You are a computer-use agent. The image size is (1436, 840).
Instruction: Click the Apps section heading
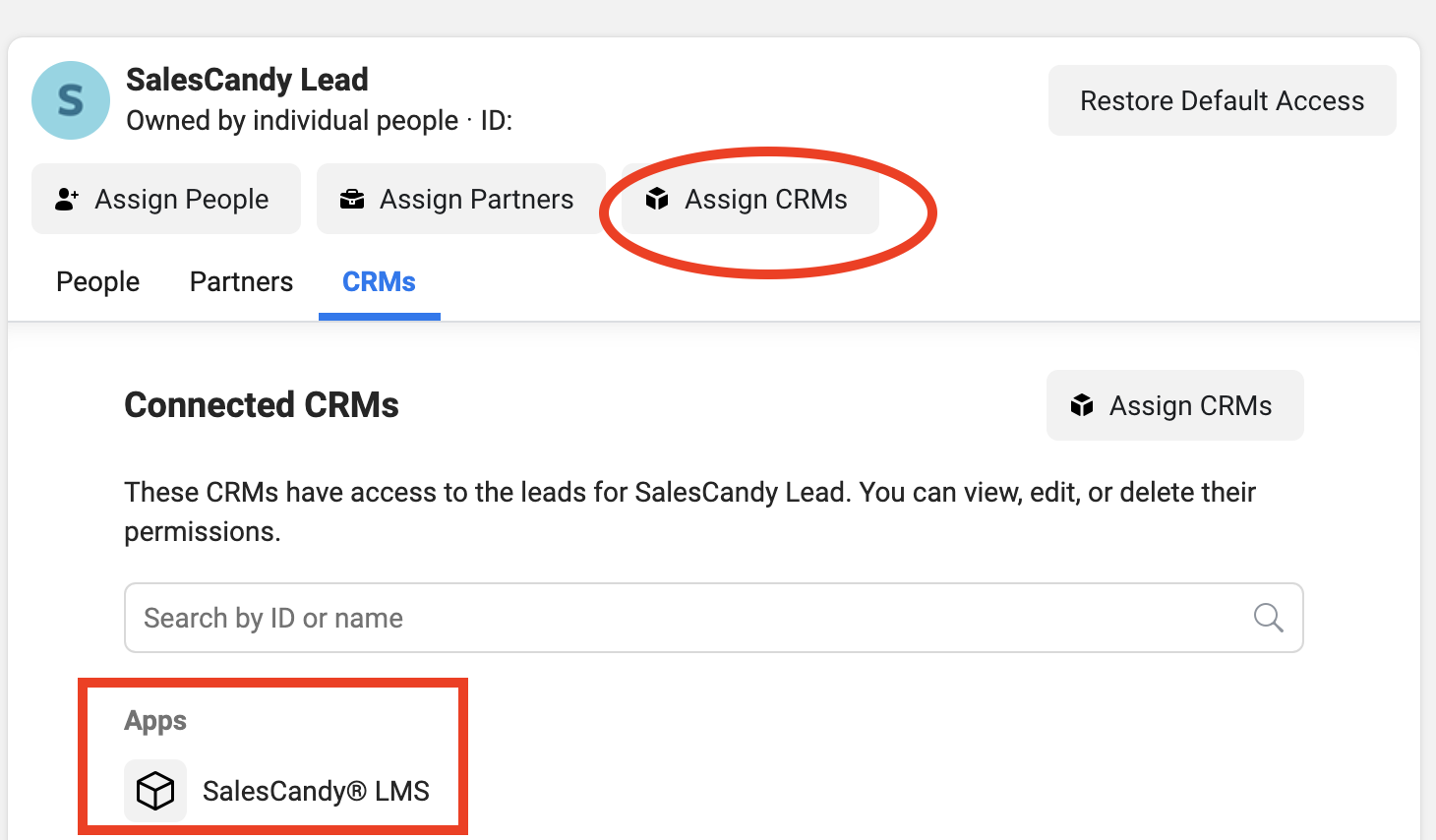point(155,721)
